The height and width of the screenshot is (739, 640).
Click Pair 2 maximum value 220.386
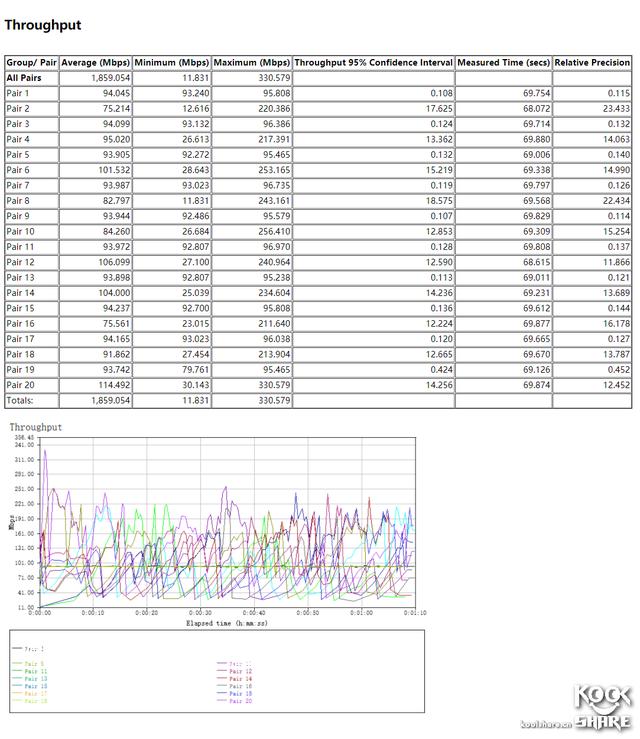tap(274, 108)
